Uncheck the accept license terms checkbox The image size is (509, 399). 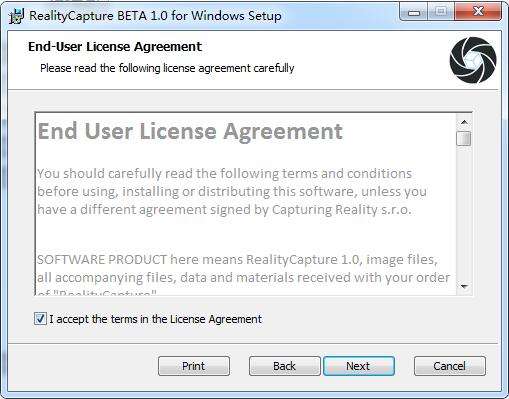[40, 319]
